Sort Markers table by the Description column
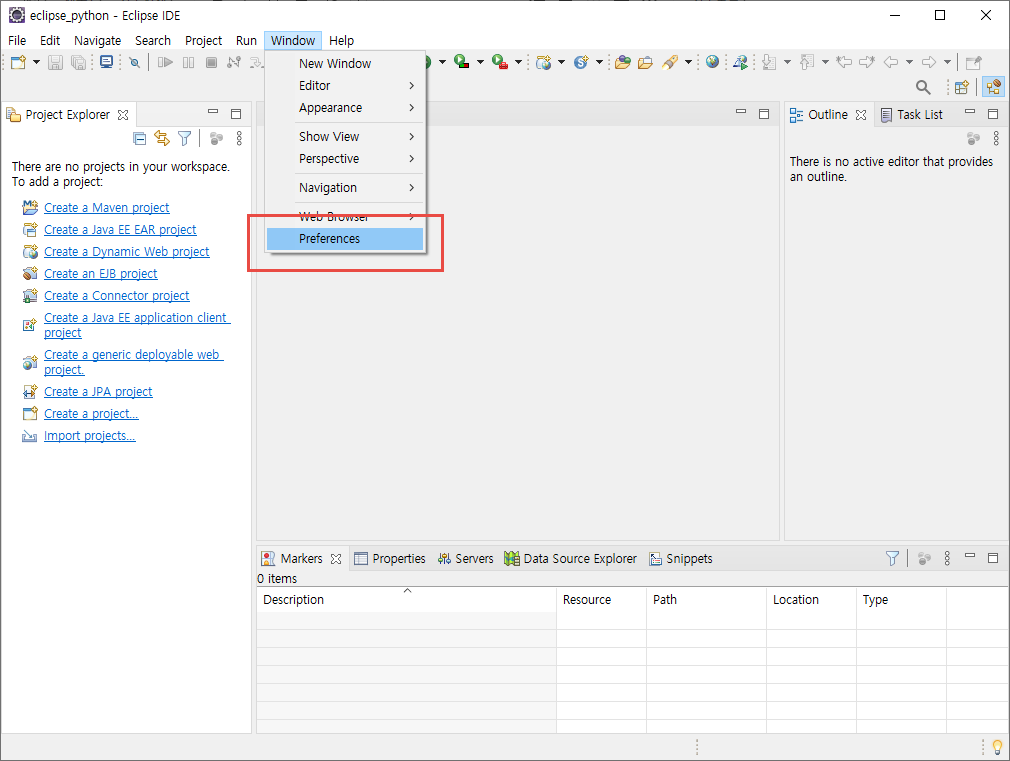The height and width of the screenshot is (761, 1010). pos(406,599)
